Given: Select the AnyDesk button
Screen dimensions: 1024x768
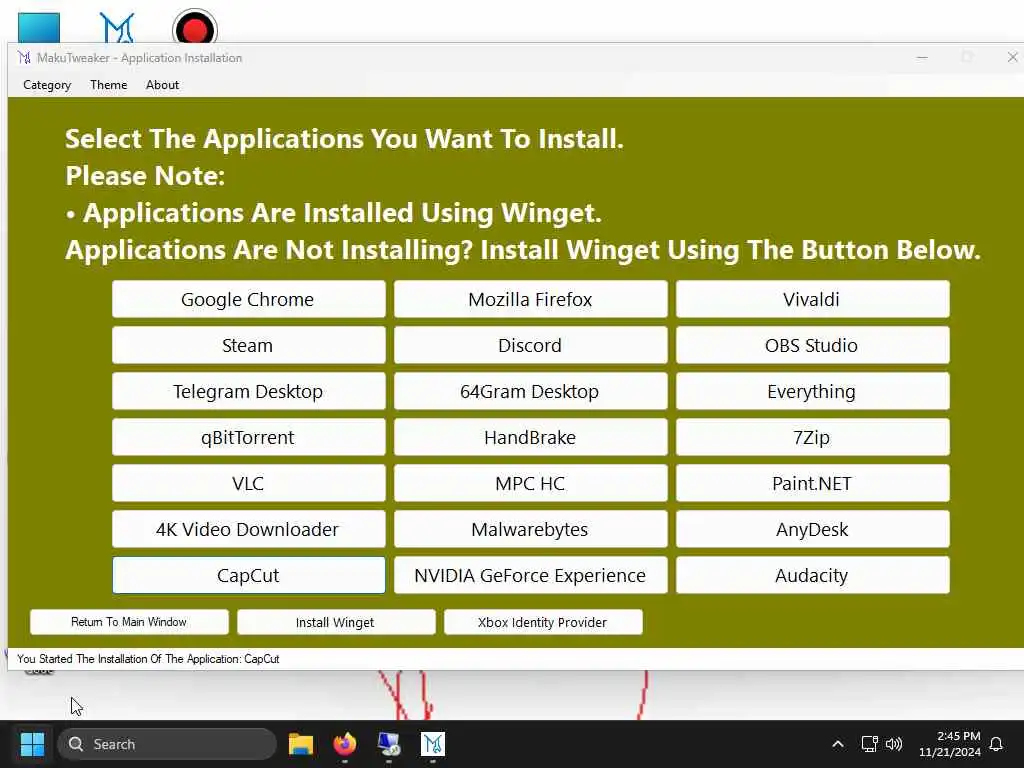Looking at the screenshot, I should click(x=812, y=529).
